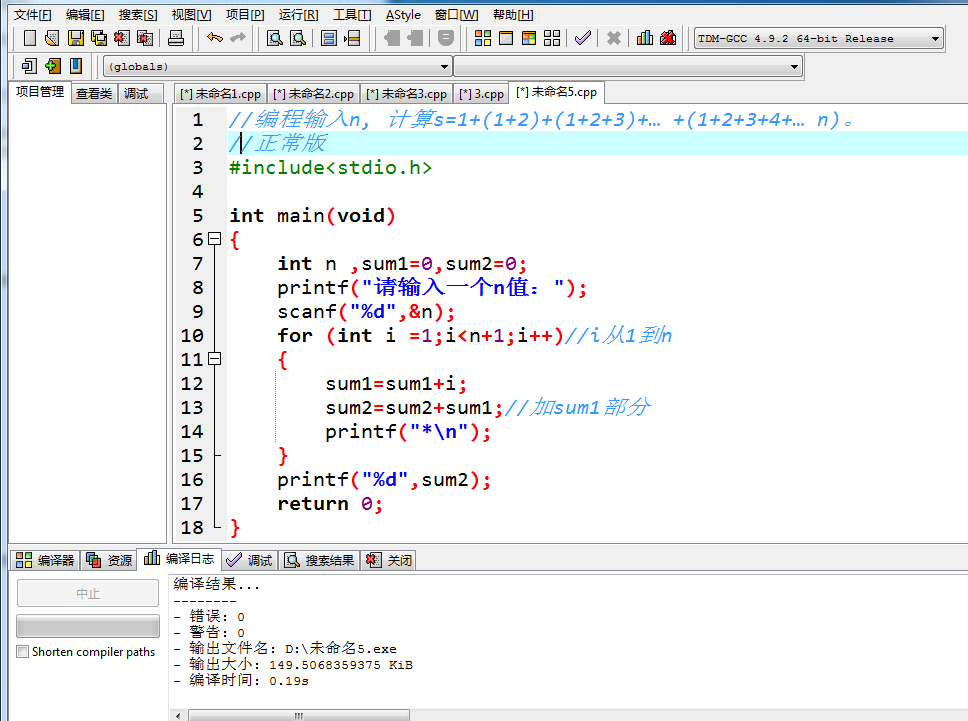Select the 项目管理 panel tab
The height and width of the screenshot is (721, 968).
pos(40,92)
